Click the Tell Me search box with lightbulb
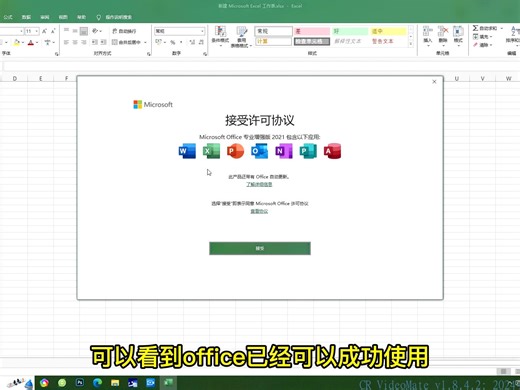This screenshot has height=390, width=520. pyautogui.click(x=114, y=17)
